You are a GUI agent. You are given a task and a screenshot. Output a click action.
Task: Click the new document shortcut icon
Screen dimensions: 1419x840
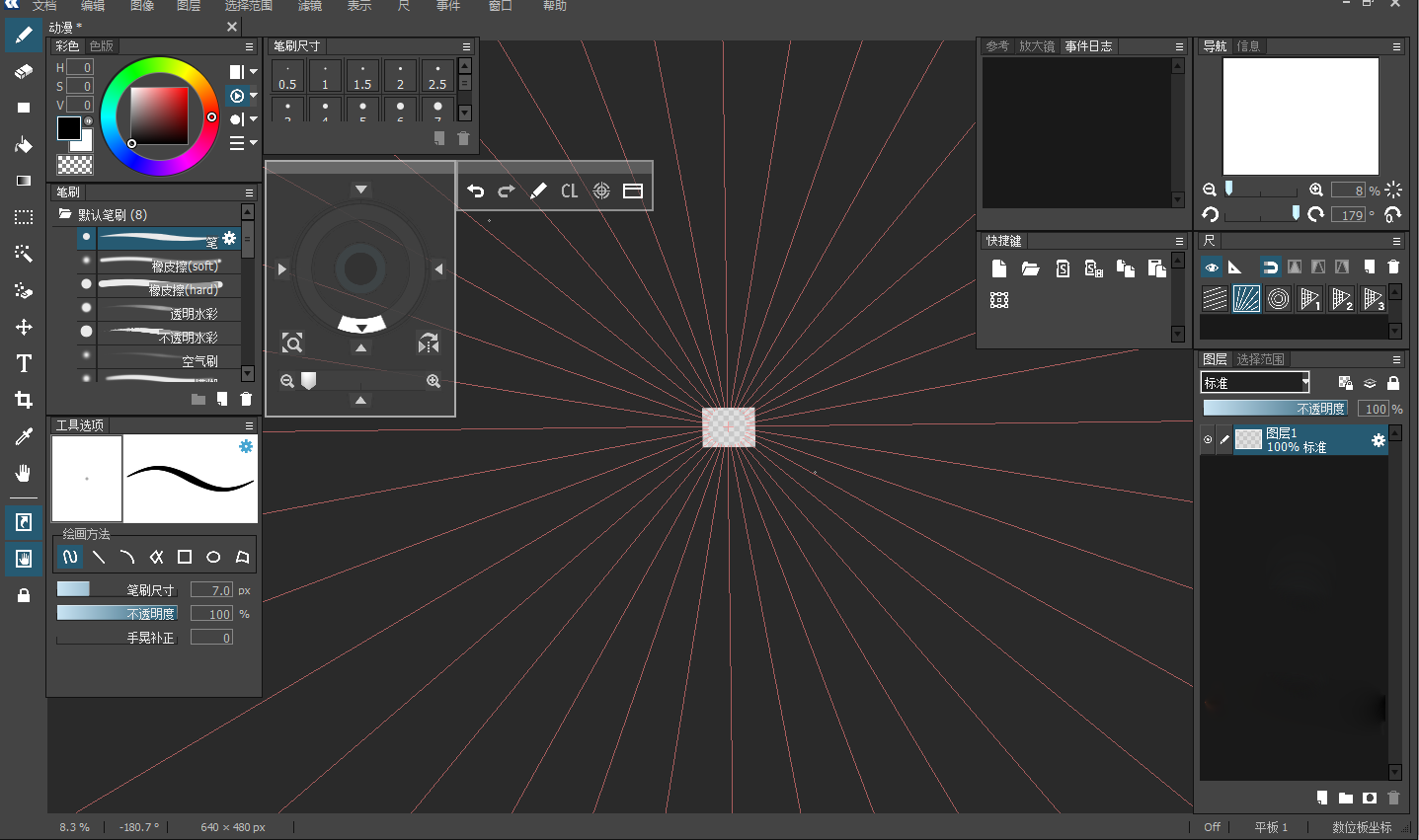click(x=999, y=268)
